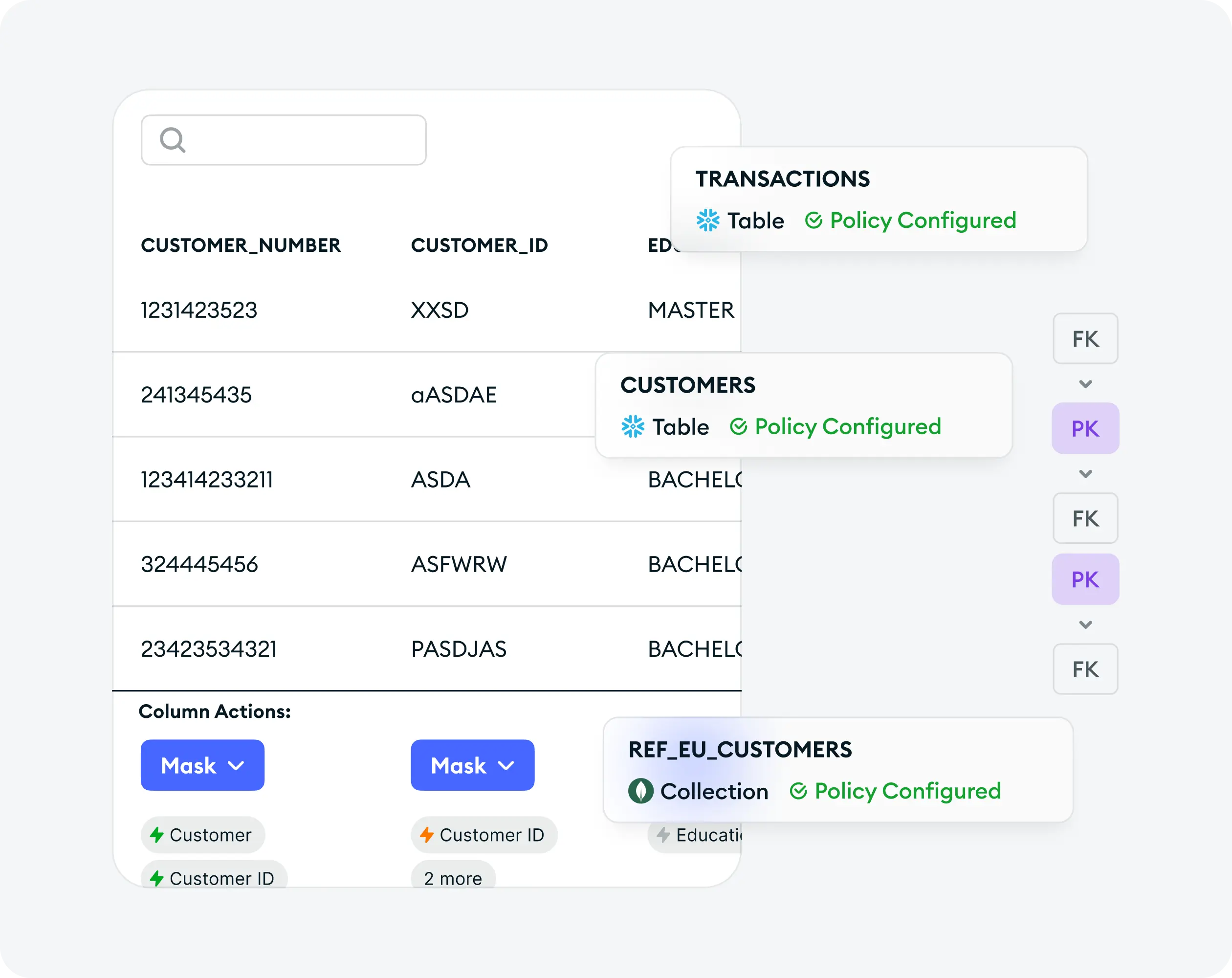Select the bottom FK badge
The image size is (1232, 978).
(1086, 669)
